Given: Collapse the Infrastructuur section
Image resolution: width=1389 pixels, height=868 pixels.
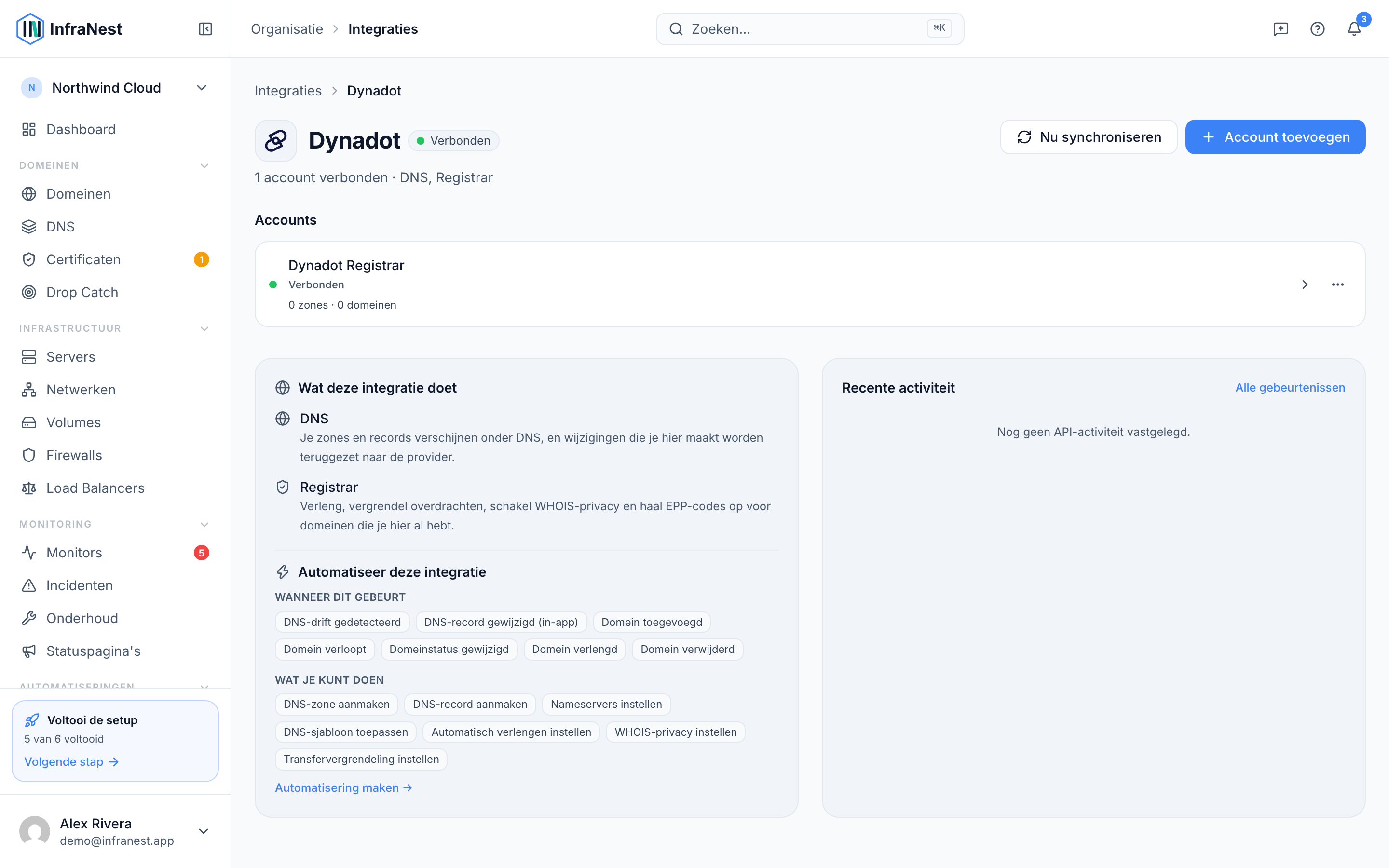Looking at the screenshot, I should point(204,328).
